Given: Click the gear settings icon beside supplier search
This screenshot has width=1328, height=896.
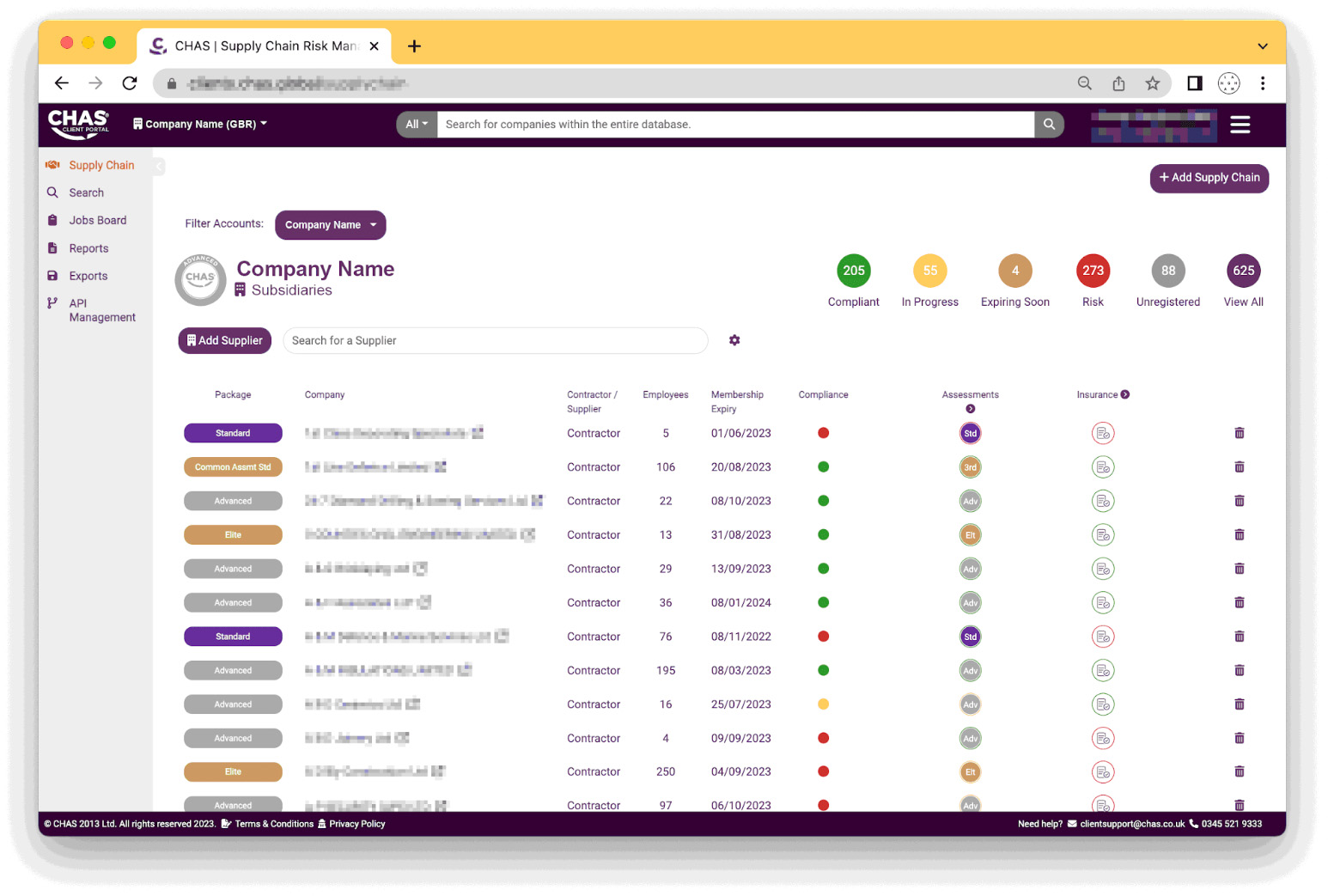Looking at the screenshot, I should click(x=734, y=340).
